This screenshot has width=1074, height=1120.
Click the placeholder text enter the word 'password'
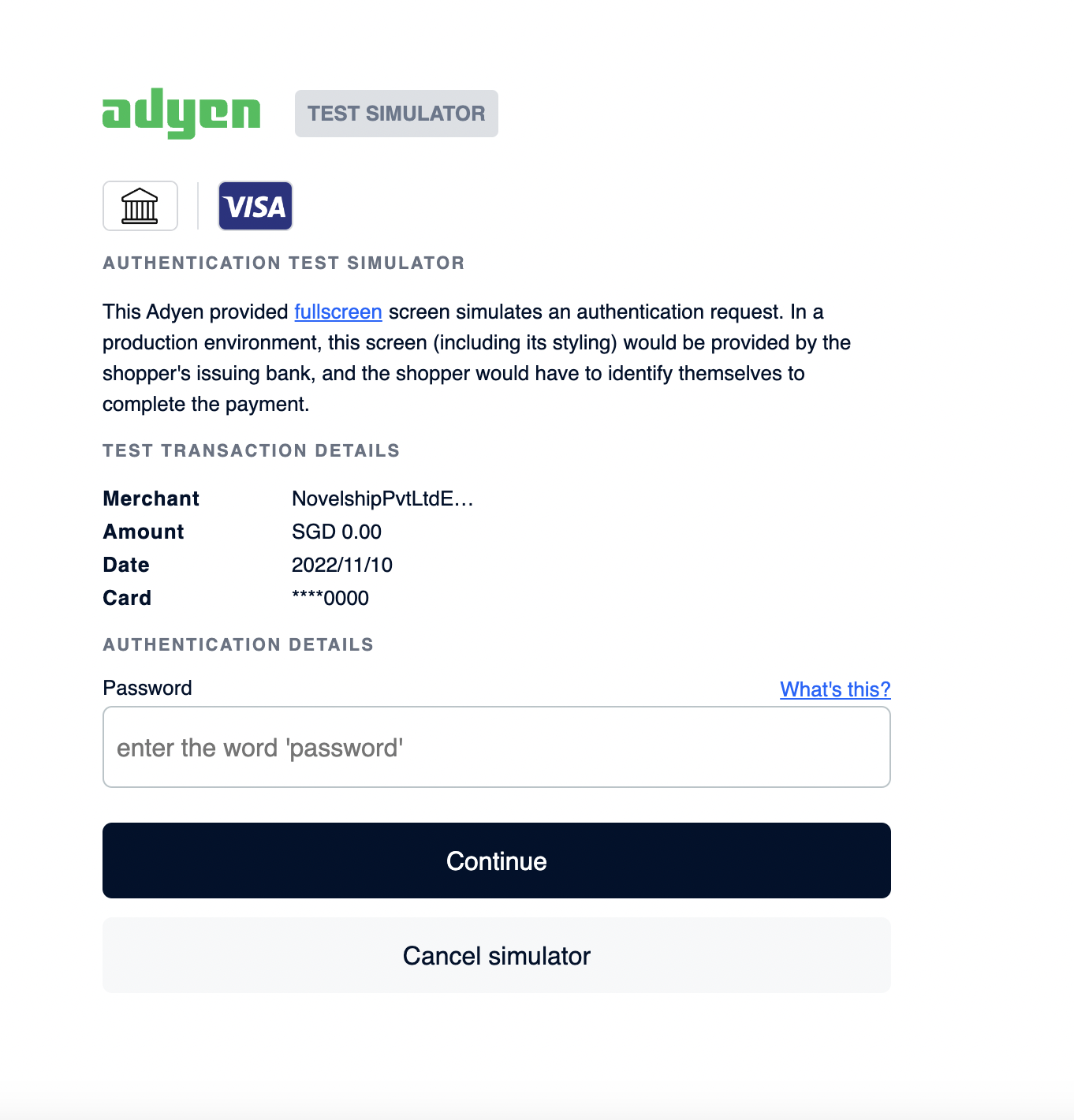(260, 747)
